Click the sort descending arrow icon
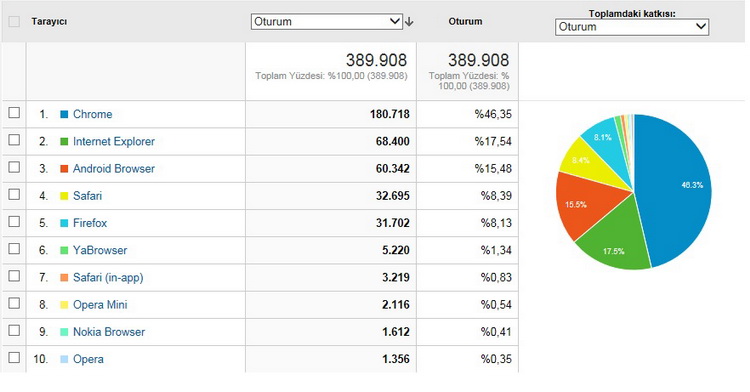The image size is (750, 392). tap(409, 22)
